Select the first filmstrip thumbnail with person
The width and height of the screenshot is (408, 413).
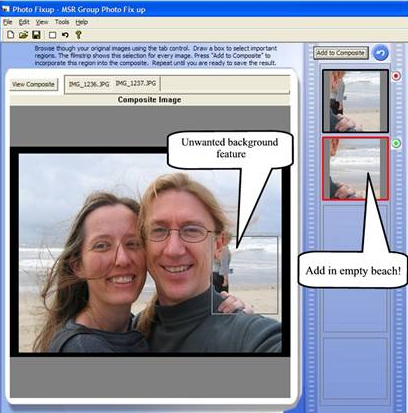point(355,101)
